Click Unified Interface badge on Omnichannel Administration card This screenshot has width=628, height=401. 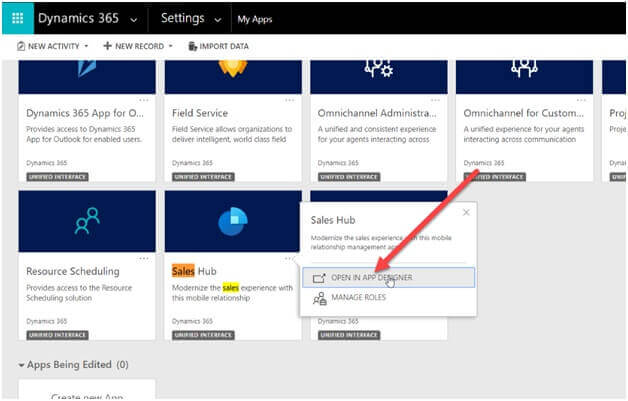point(349,177)
